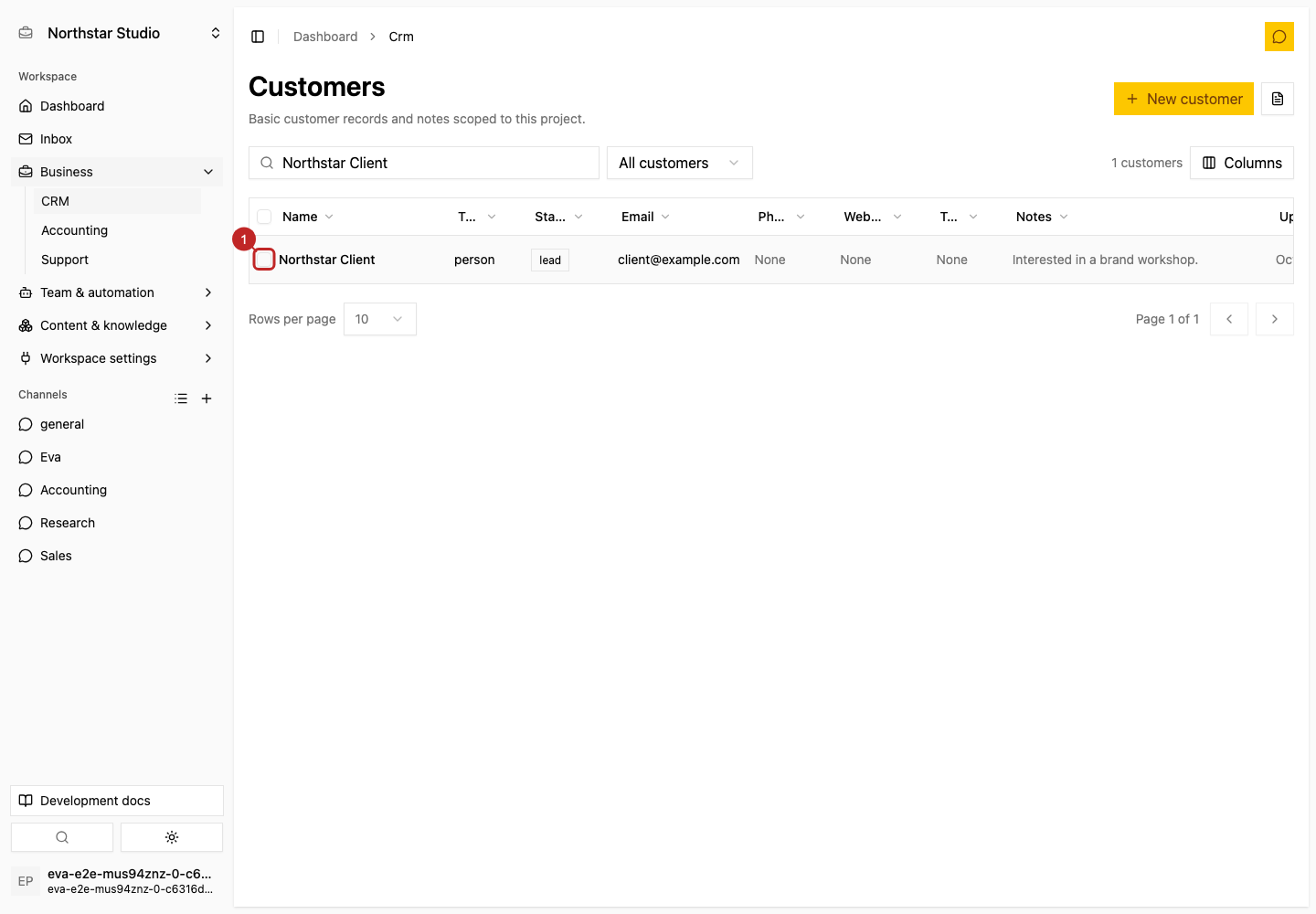Add a new channel with plus icon
The image size is (1316, 914).
207,399
